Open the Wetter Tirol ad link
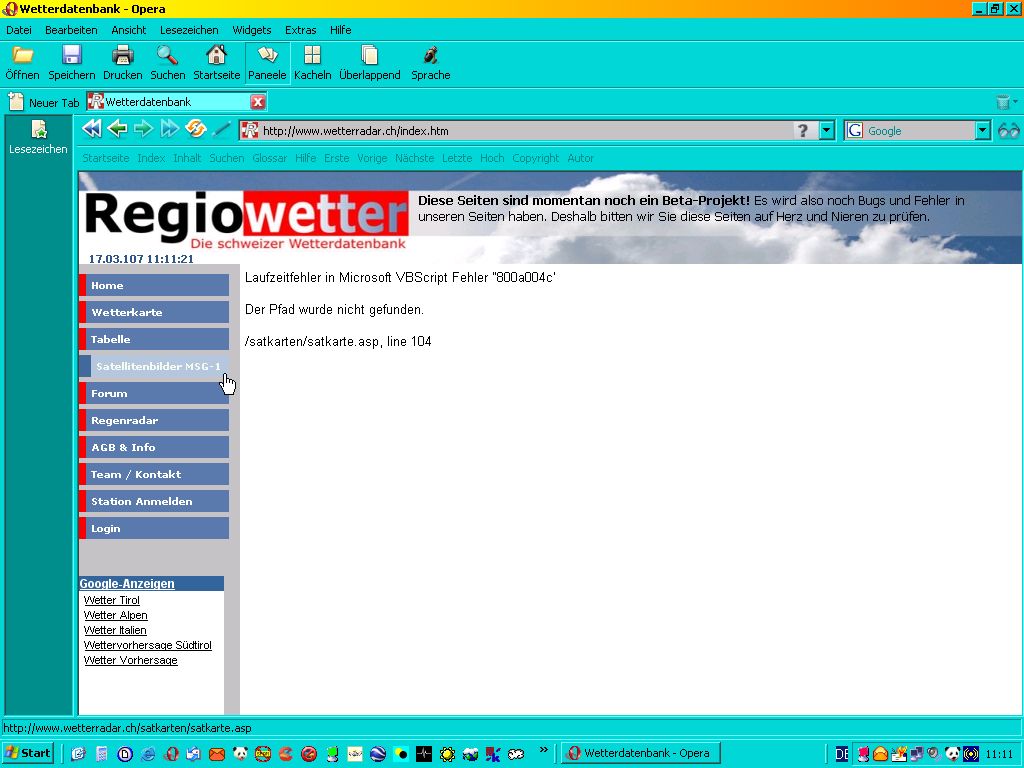The height and width of the screenshot is (768, 1024). [x=112, y=600]
